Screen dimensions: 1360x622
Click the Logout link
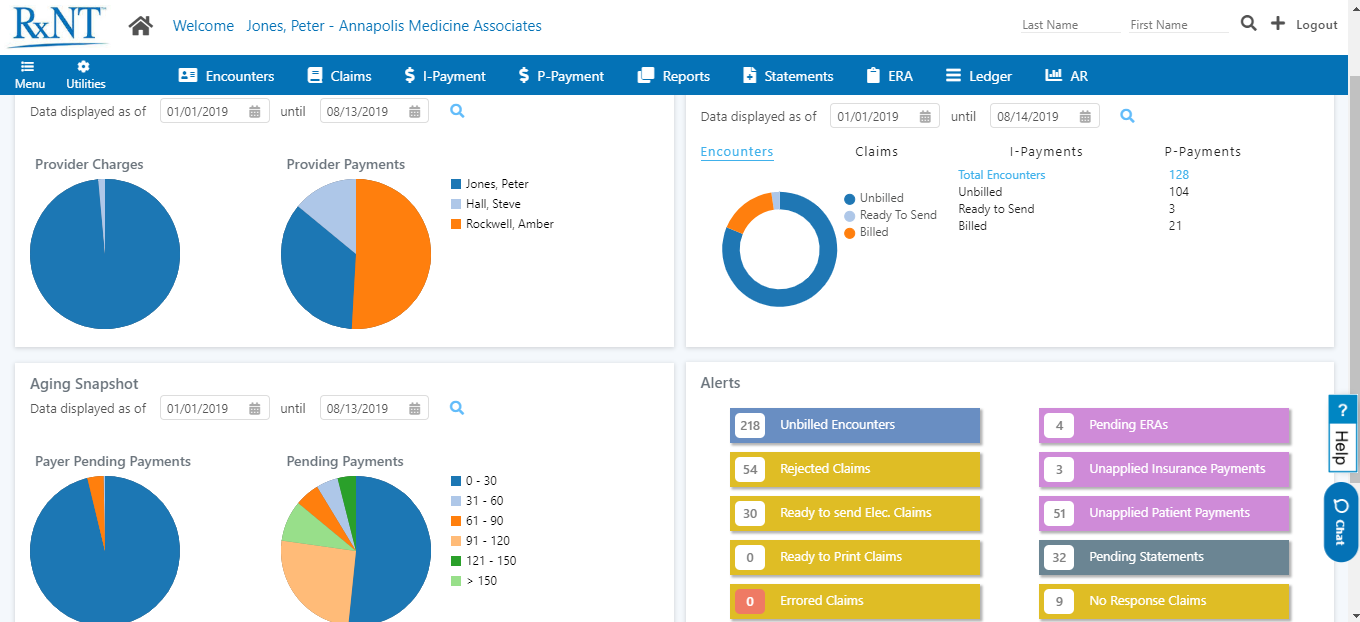1316,25
